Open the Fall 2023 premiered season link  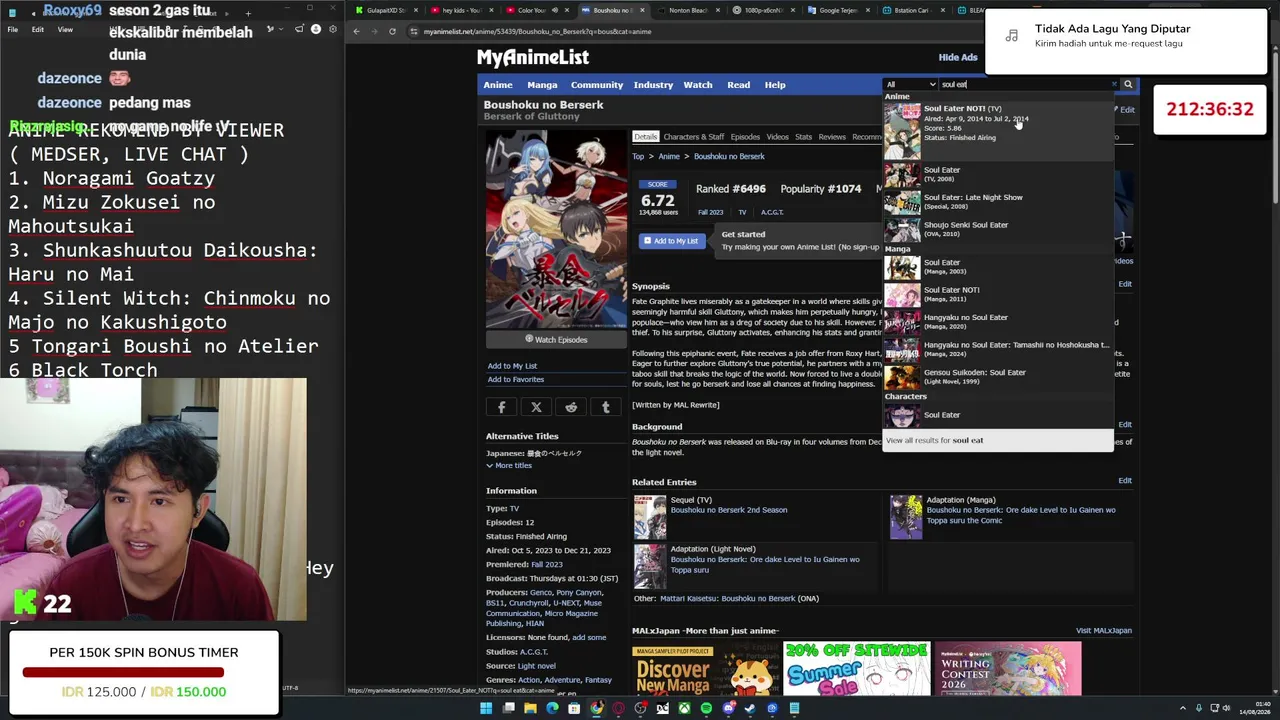(546, 565)
